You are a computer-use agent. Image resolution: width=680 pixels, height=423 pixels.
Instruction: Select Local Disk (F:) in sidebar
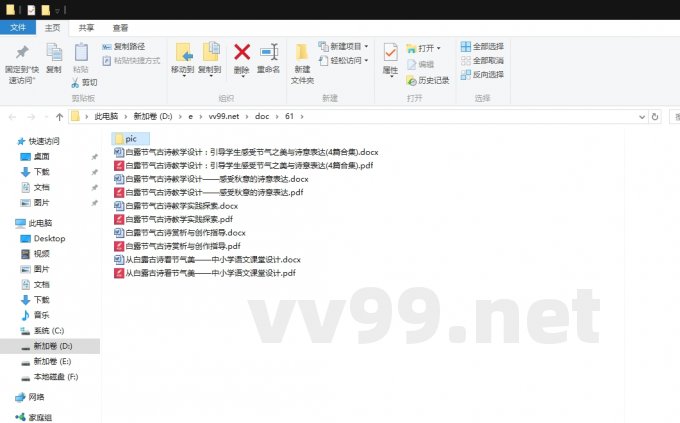[50, 377]
